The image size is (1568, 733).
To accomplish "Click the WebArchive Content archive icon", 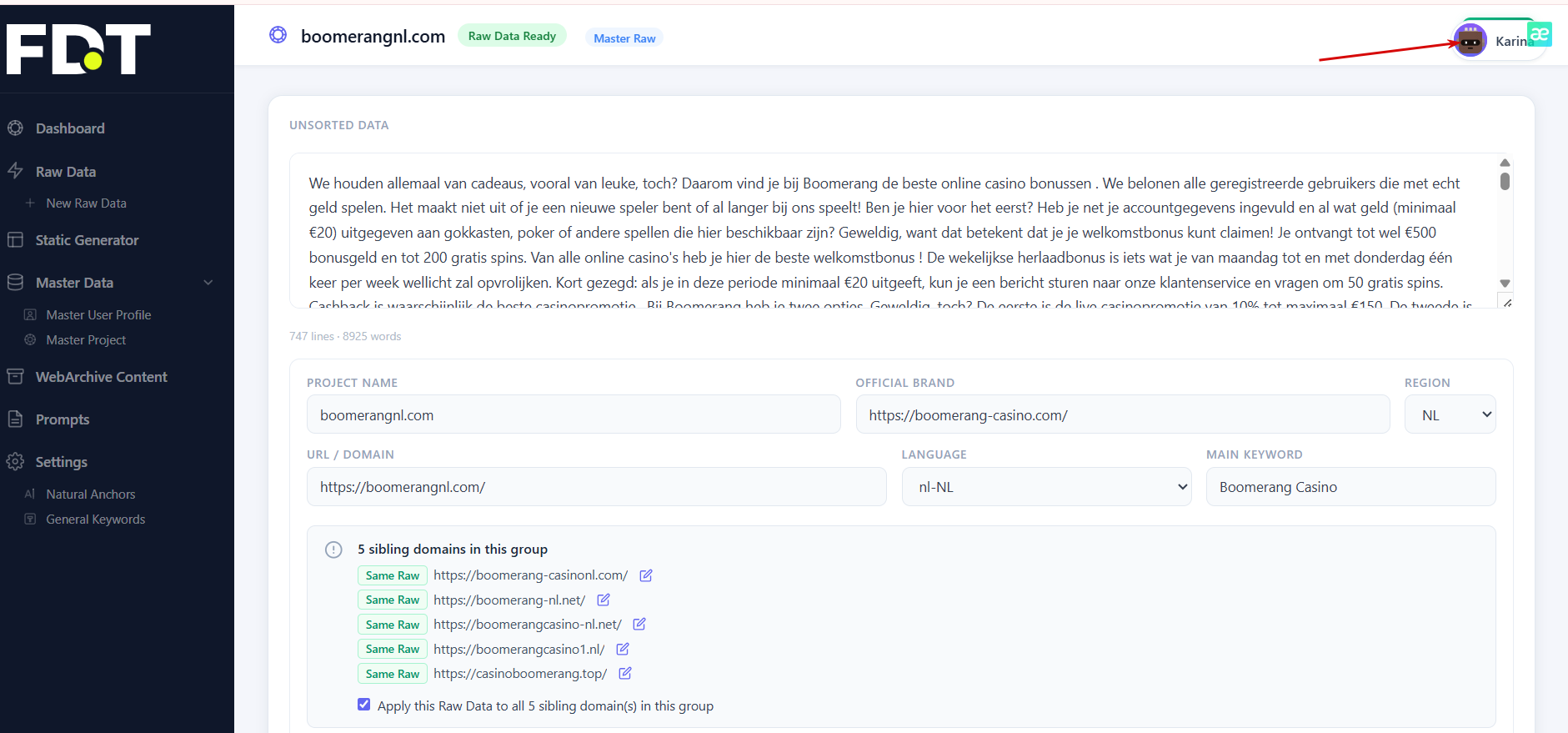I will coord(15,376).
